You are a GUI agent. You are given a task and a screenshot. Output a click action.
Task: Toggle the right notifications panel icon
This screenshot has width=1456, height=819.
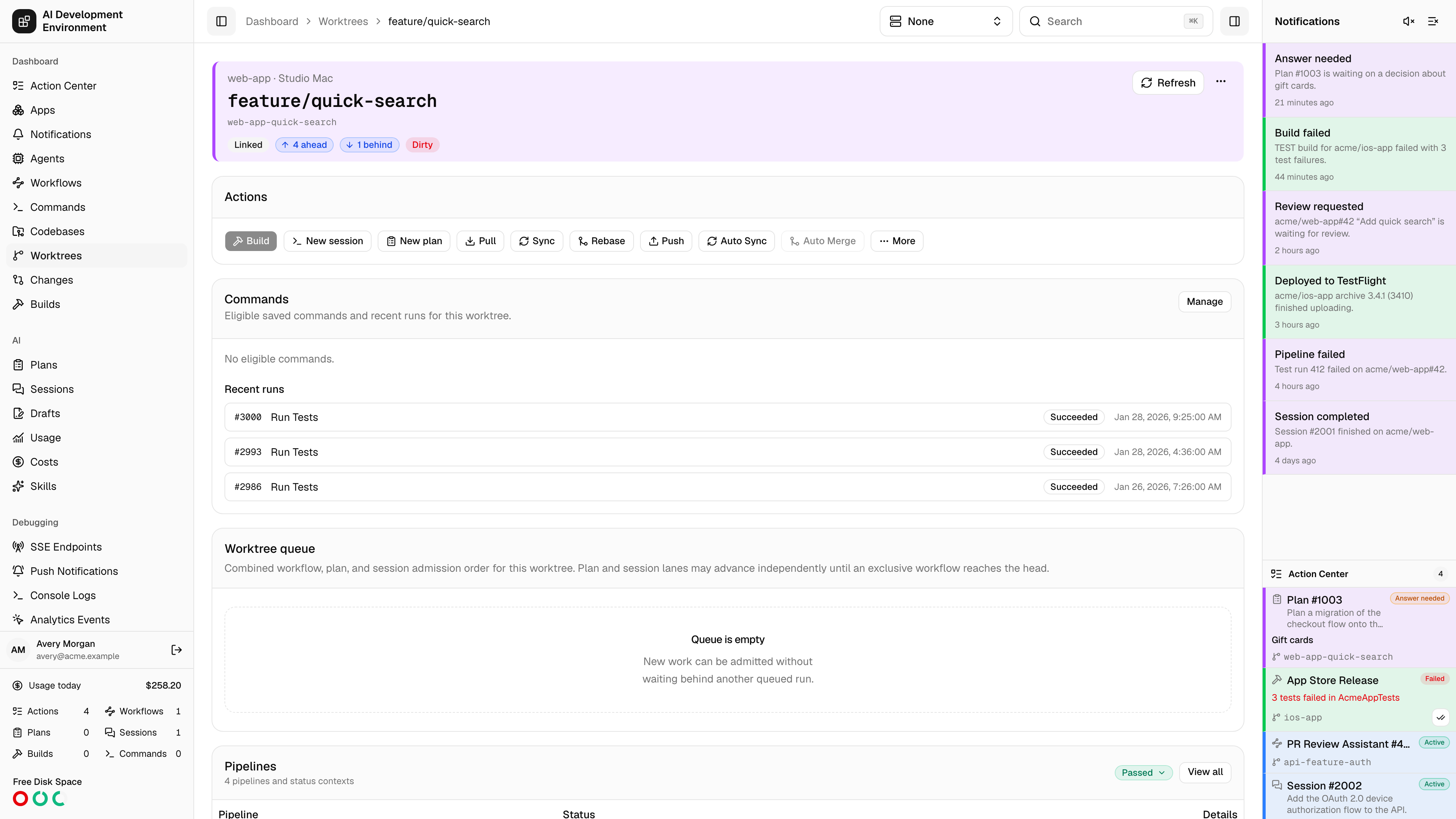pyautogui.click(x=1235, y=22)
